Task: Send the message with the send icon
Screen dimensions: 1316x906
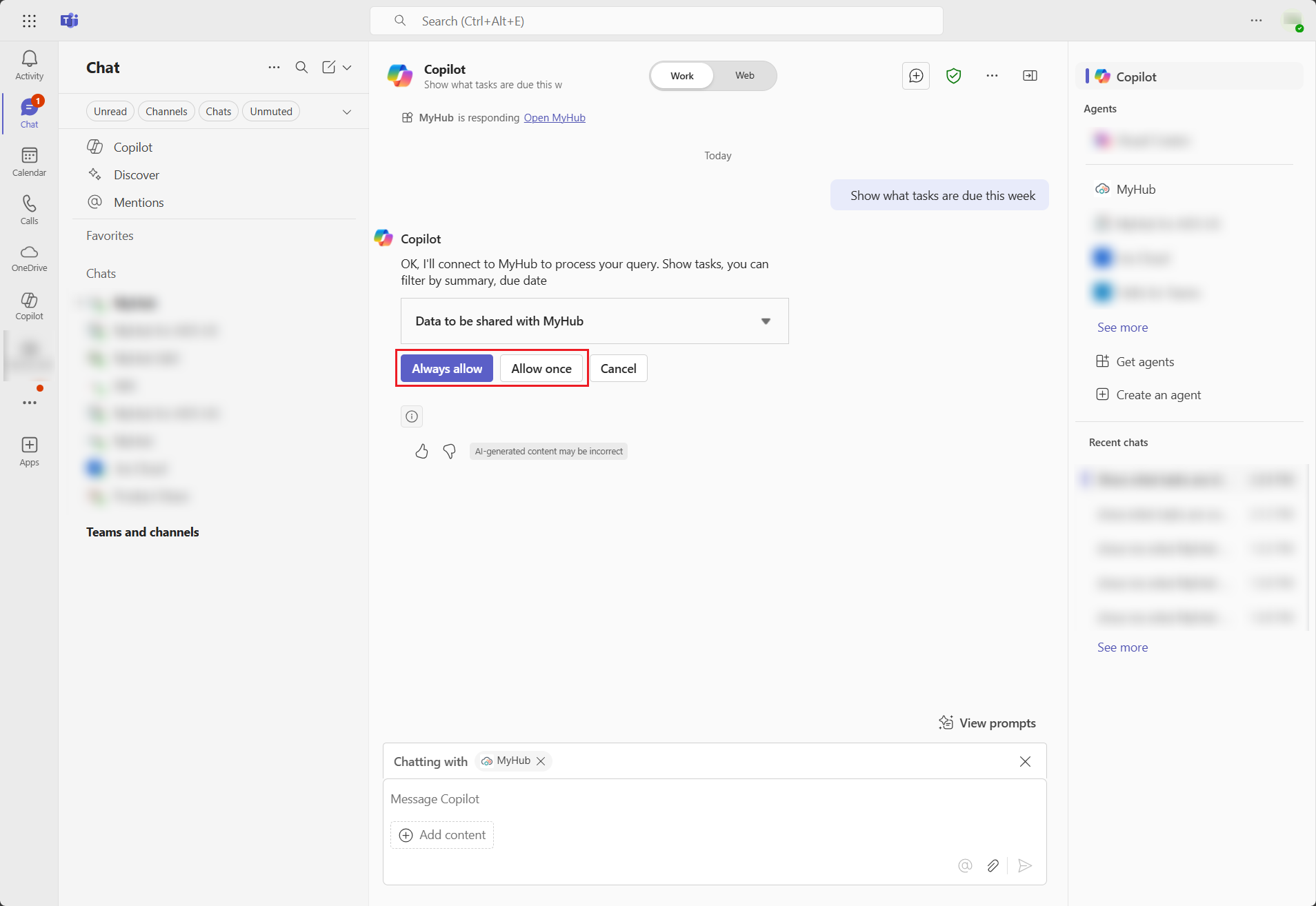Action: 1025,866
